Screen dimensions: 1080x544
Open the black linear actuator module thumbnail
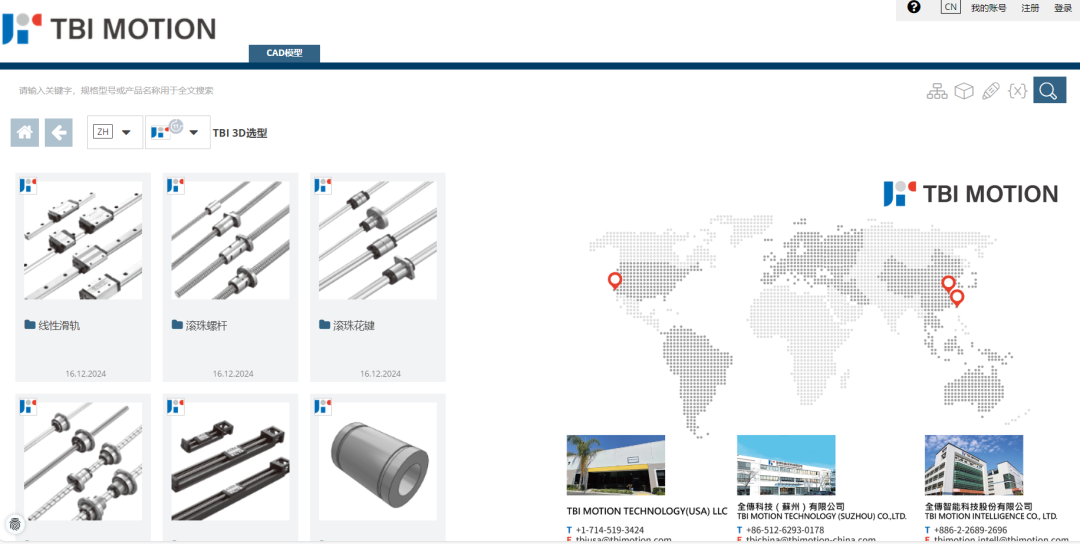point(230,461)
